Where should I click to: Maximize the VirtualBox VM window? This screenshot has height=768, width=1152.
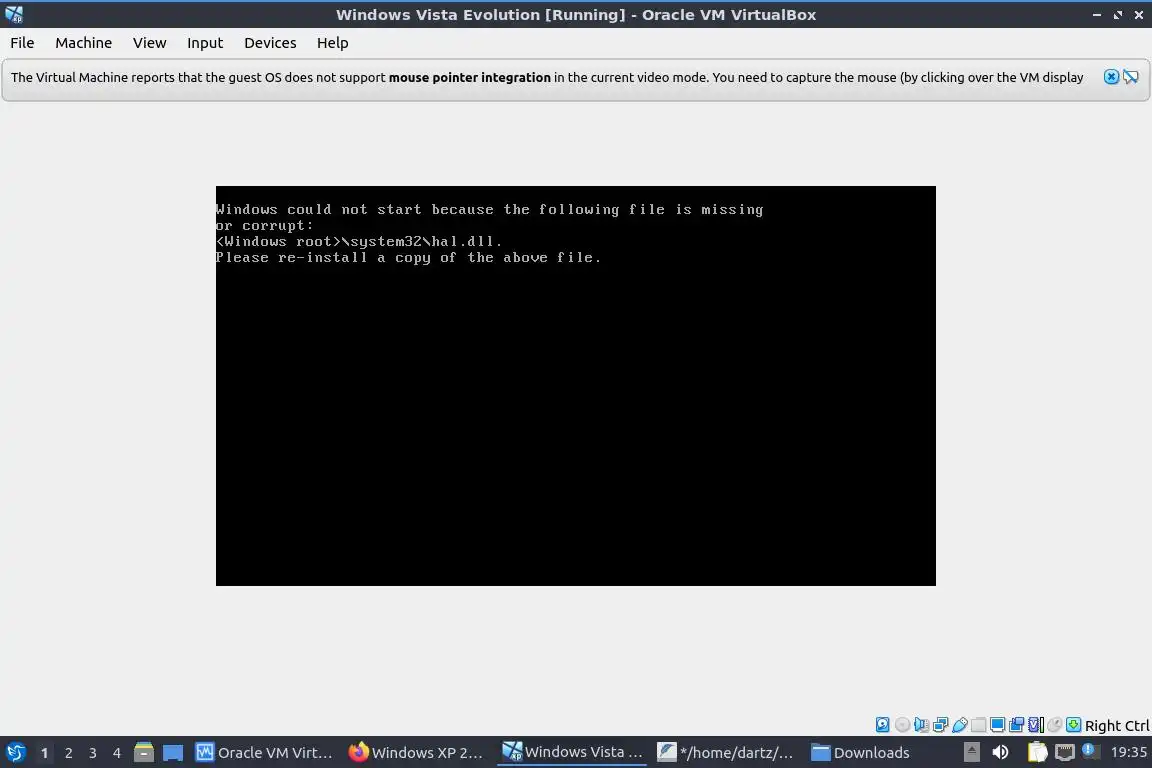1117,15
